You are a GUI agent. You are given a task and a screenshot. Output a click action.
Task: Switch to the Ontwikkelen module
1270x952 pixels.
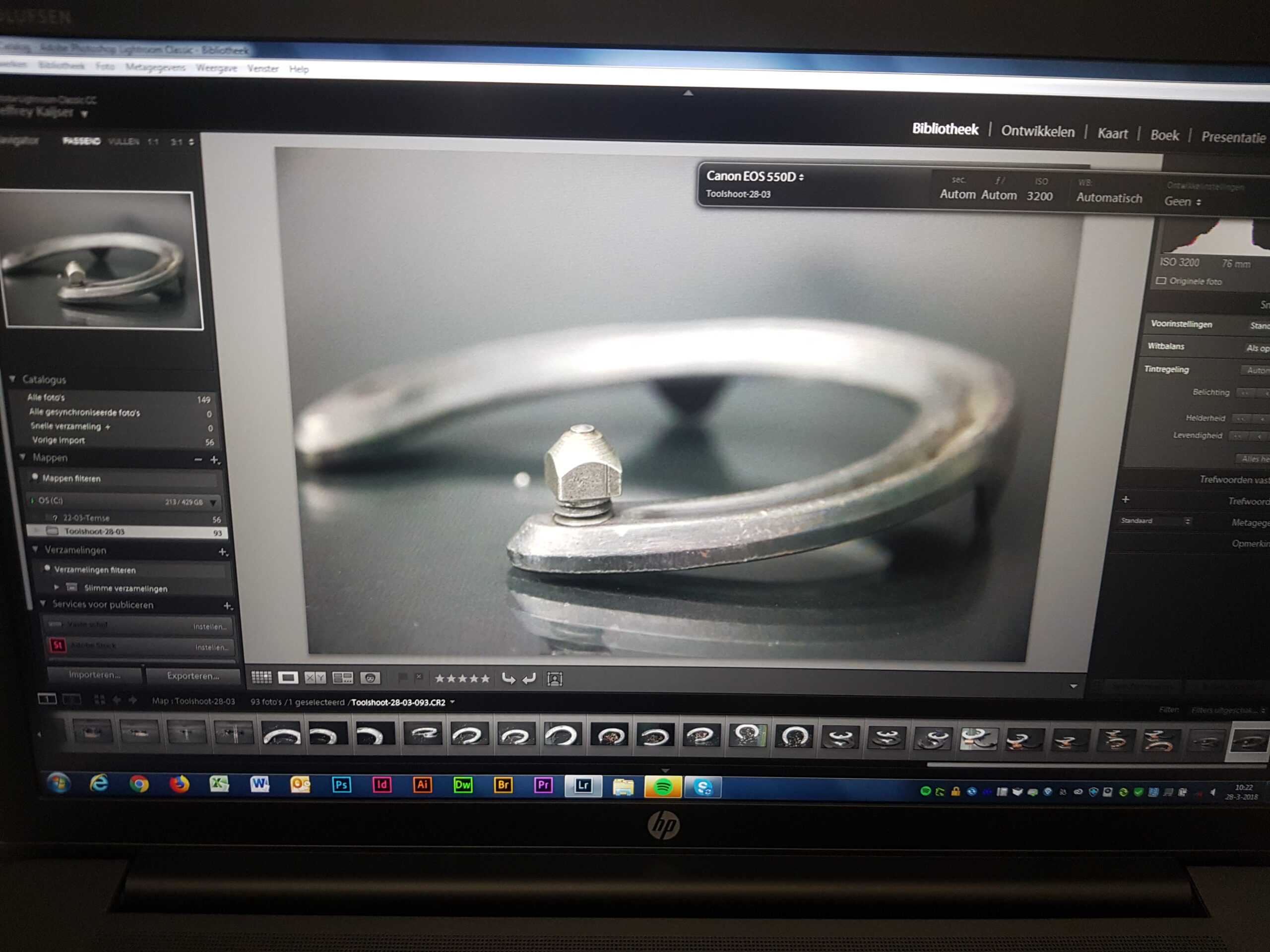[x=1037, y=131]
